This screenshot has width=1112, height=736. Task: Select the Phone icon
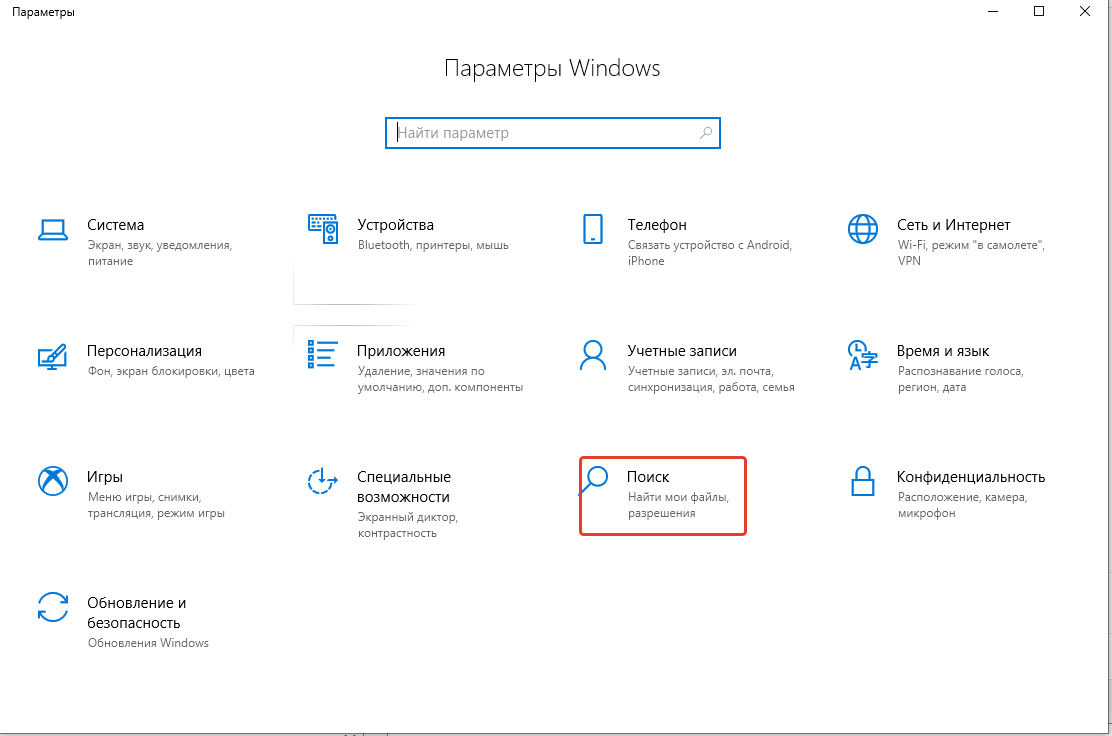593,229
